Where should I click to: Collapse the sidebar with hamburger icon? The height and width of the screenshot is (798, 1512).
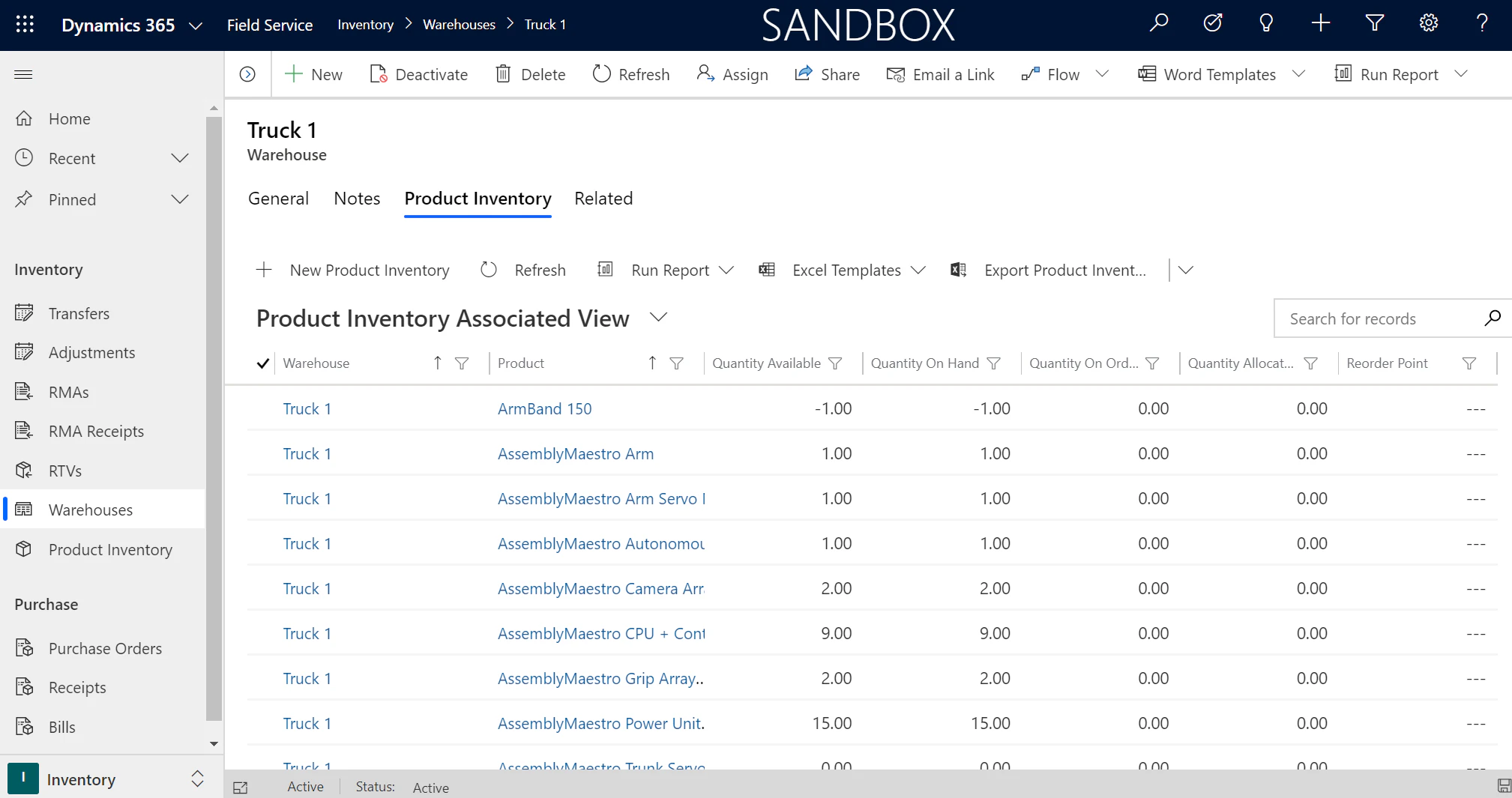[23, 74]
